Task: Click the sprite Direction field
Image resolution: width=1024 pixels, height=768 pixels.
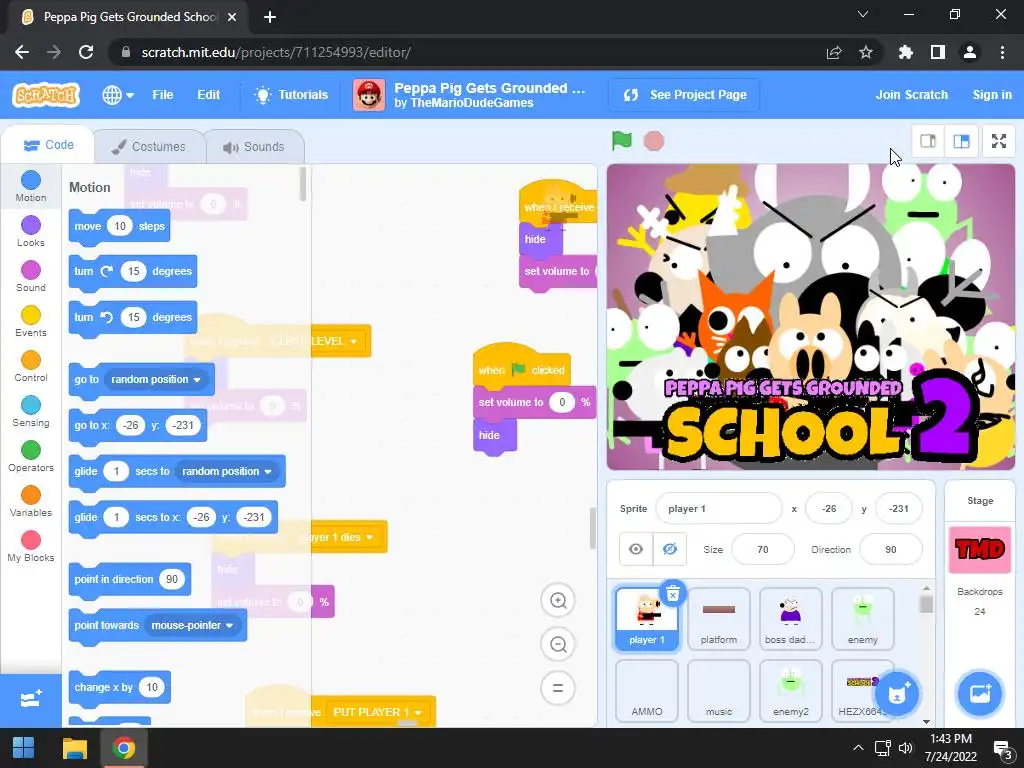Action: click(x=891, y=550)
